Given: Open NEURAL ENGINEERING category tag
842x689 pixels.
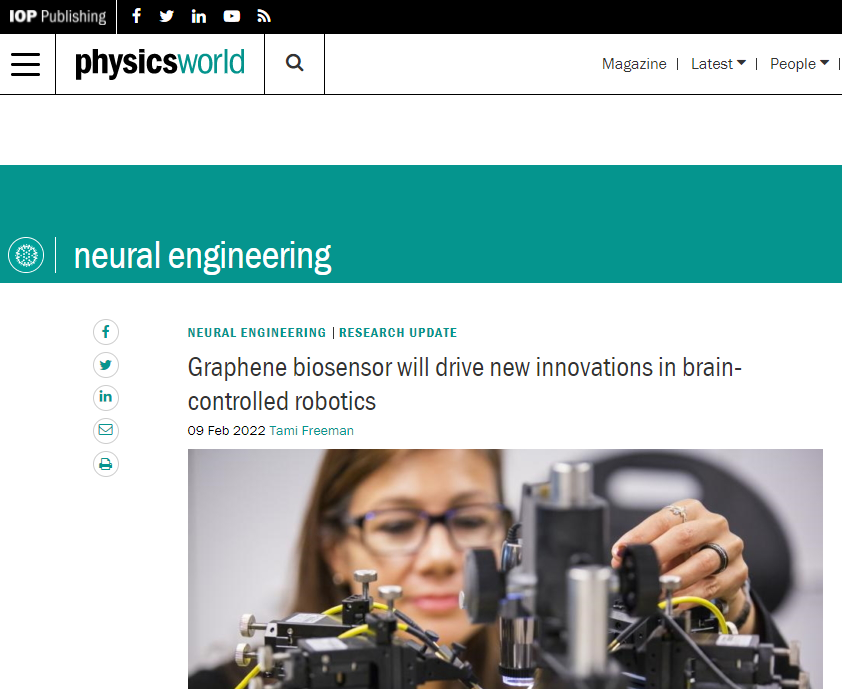Looking at the screenshot, I should pyautogui.click(x=257, y=333).
